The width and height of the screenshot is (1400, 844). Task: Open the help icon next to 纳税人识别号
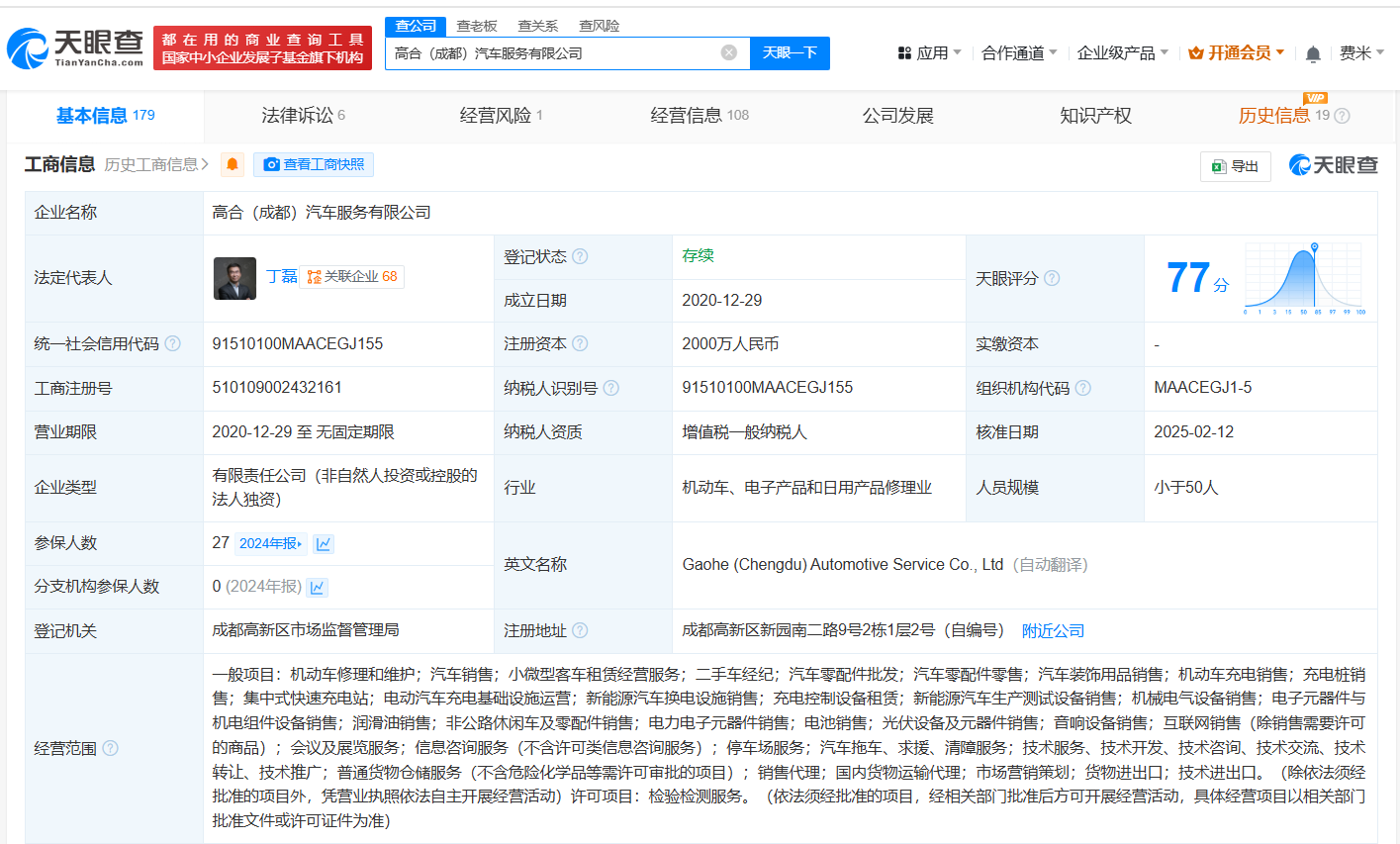click(610, 388)
